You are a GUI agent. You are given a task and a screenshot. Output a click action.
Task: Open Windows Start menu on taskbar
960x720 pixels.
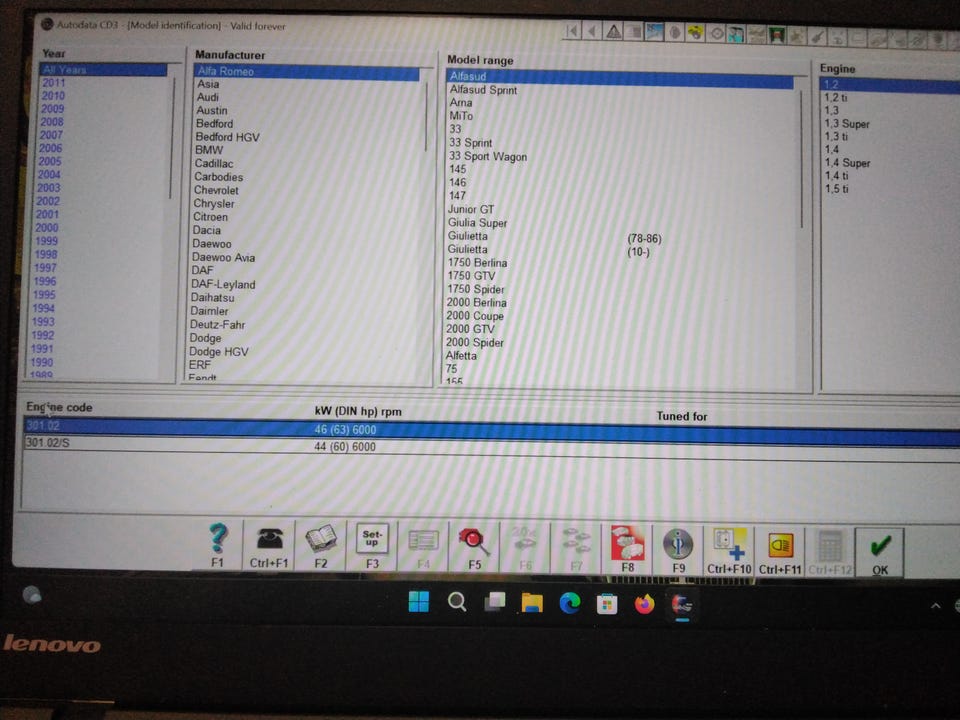coord(419,602)
